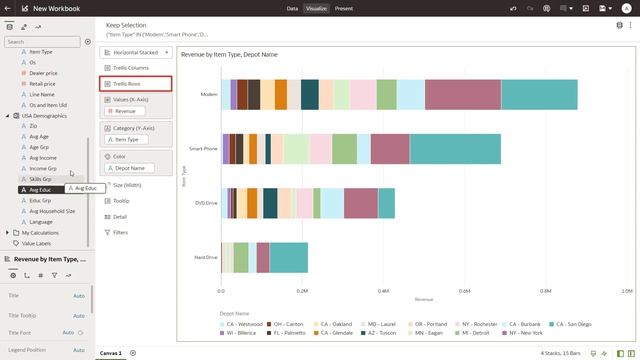640x360 pixels.
Task: Focus the data Search field
Action: [x=42, y=42]
